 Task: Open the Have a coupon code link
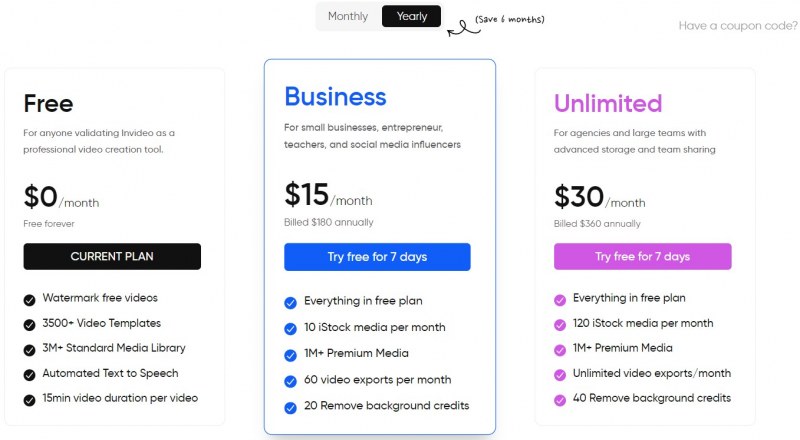pos(738,26)
